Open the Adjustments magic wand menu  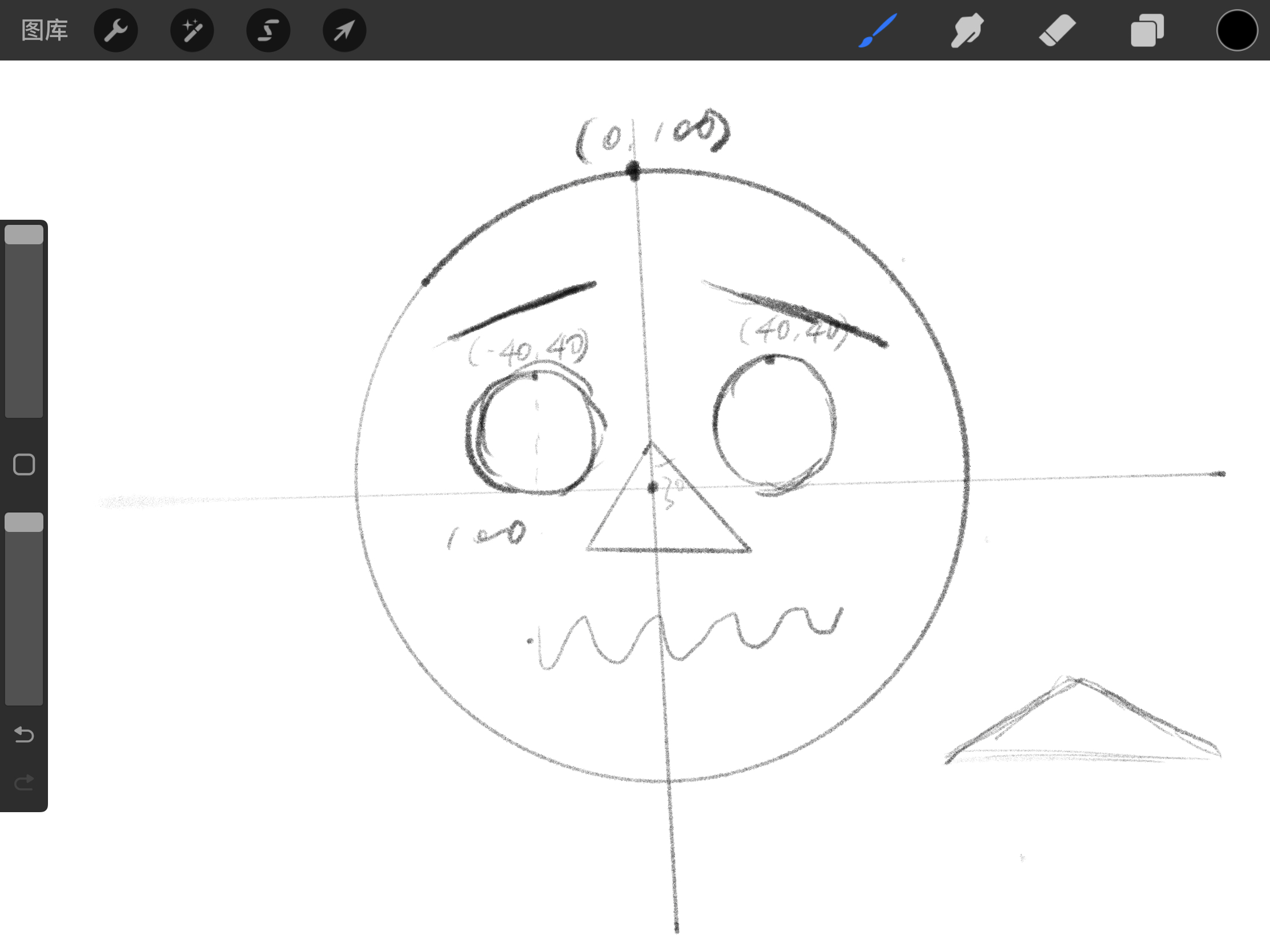pyautogui.click(x=192, y=30)
